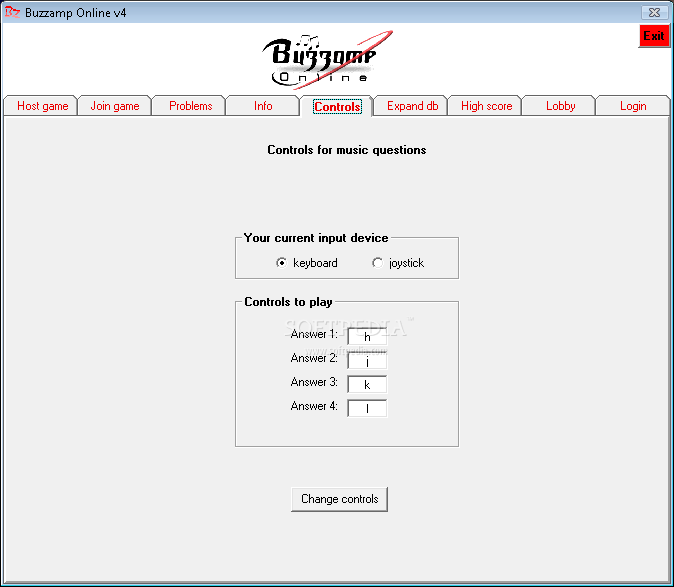Click the 'Answer 3:' label
The width and height of the screenshot is (674, 587).
pyautogui.click(x=314, y=382)
